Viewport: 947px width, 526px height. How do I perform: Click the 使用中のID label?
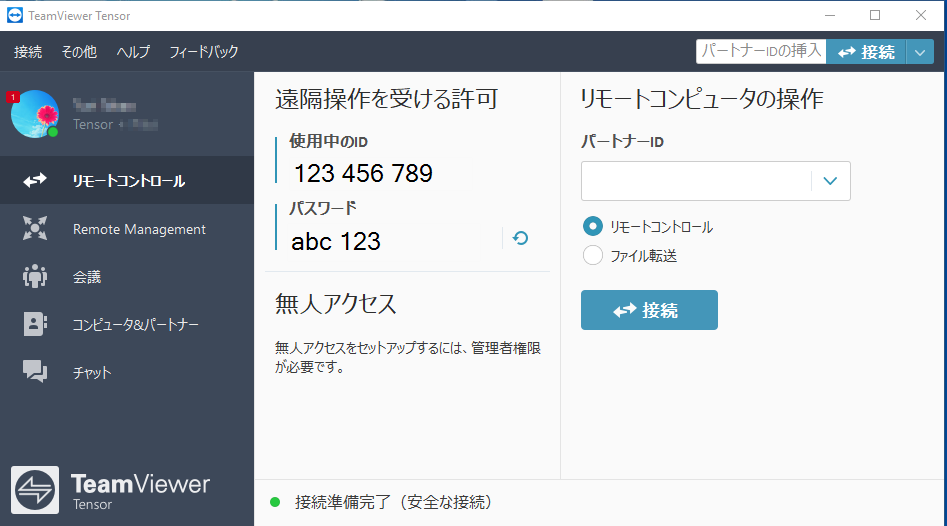[329, 141]
